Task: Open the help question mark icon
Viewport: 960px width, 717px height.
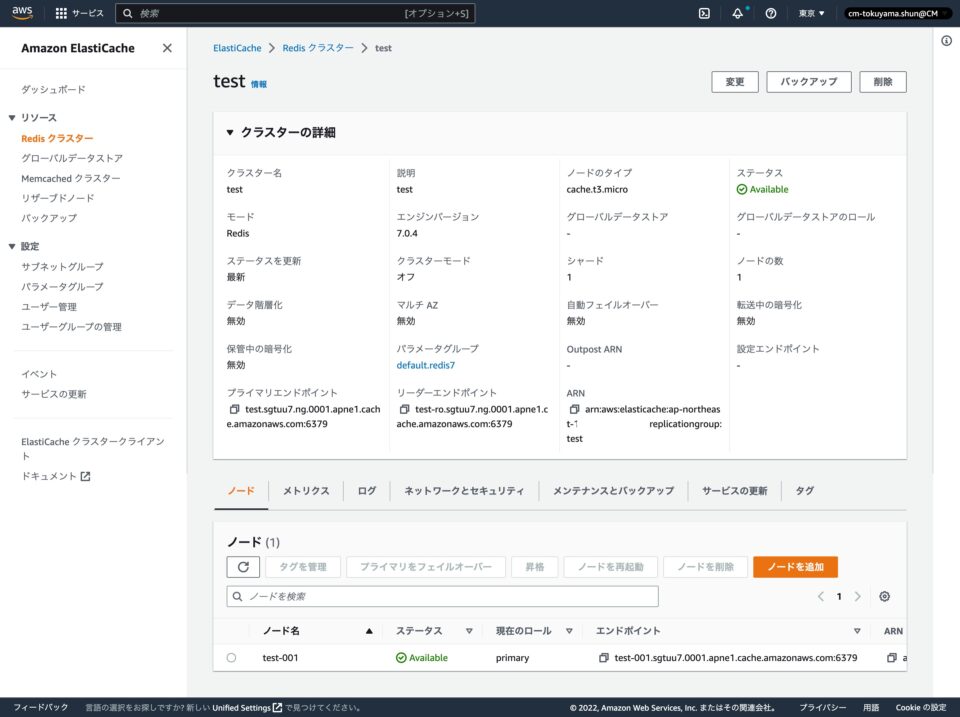Action: point(771,13)
